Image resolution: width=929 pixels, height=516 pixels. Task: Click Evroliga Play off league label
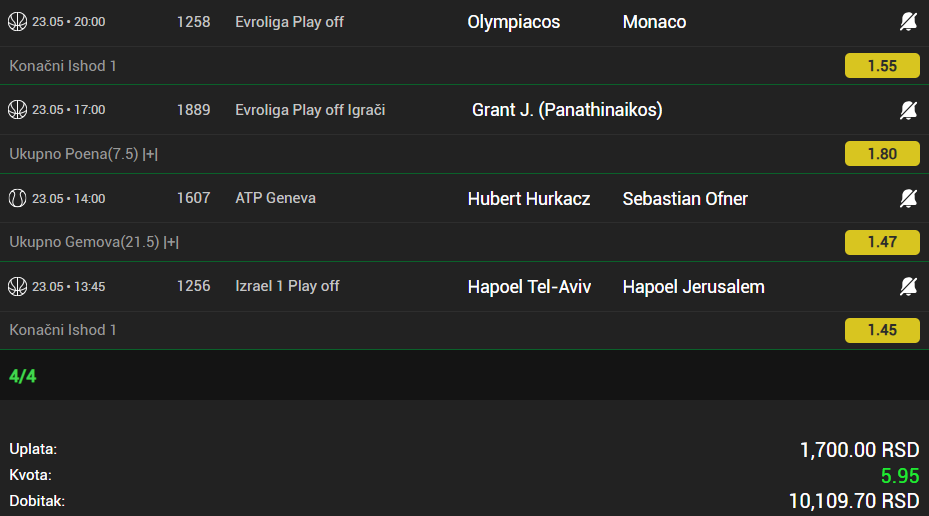click(289, 23)
